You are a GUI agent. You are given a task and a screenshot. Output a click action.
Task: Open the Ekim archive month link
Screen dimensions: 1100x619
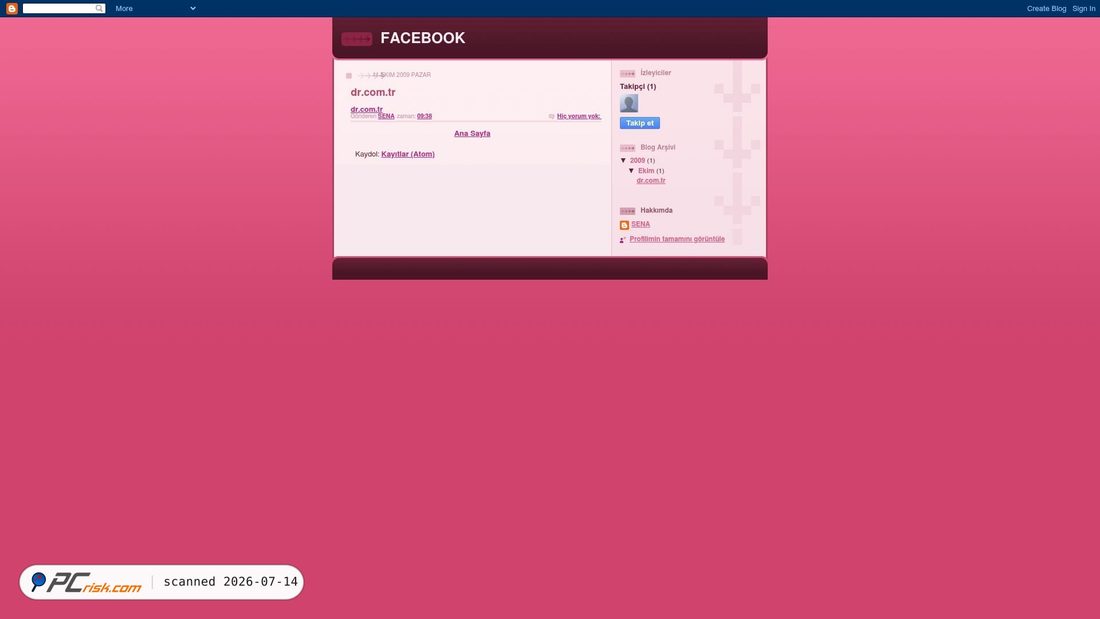[645, 171]
